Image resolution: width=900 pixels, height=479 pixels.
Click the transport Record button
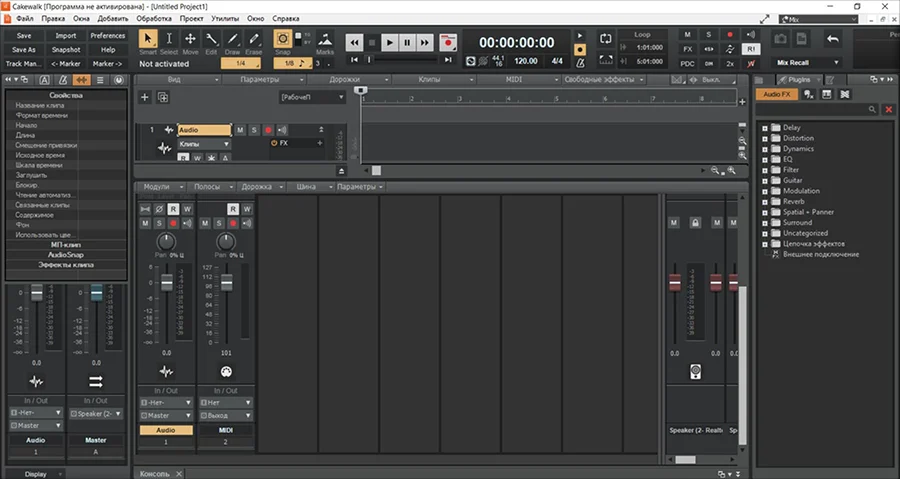click(448, 42)
